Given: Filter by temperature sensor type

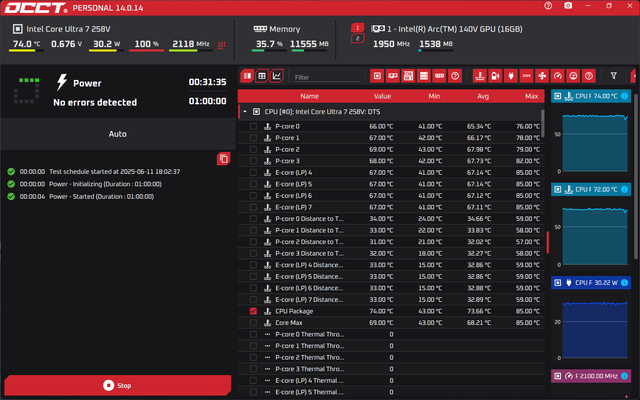Looking at the screenshot, I should 480,76.
